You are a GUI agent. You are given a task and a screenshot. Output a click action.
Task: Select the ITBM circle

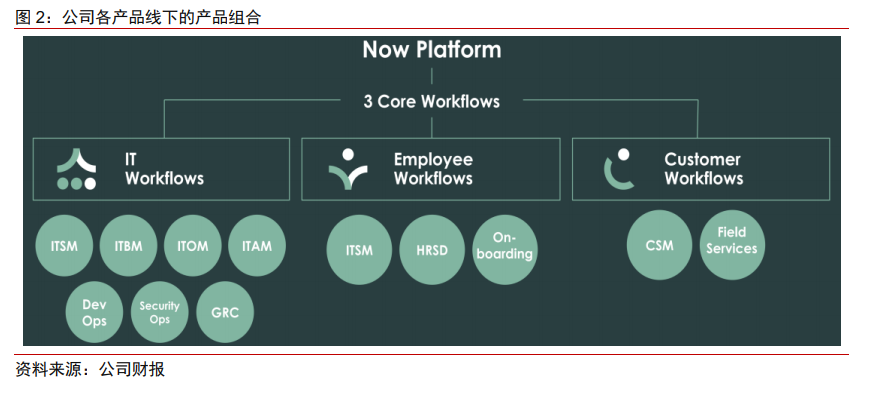click(x=128, y=246)
